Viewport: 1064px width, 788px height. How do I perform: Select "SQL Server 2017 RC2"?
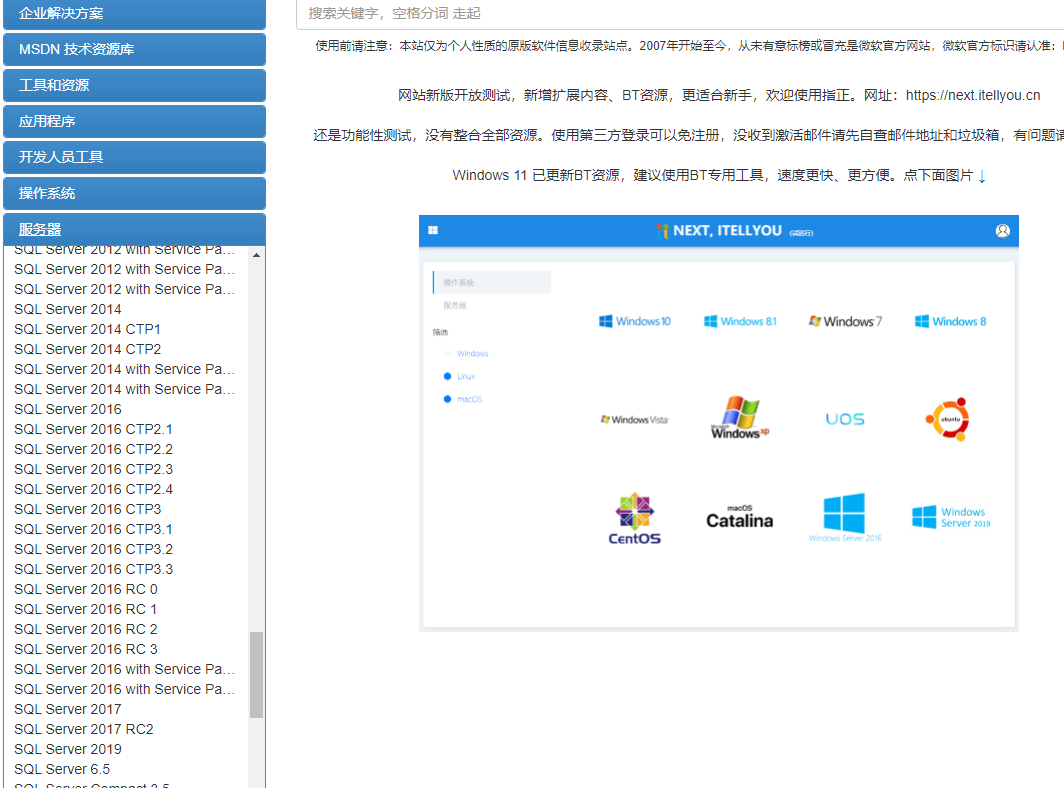(83, 730)
